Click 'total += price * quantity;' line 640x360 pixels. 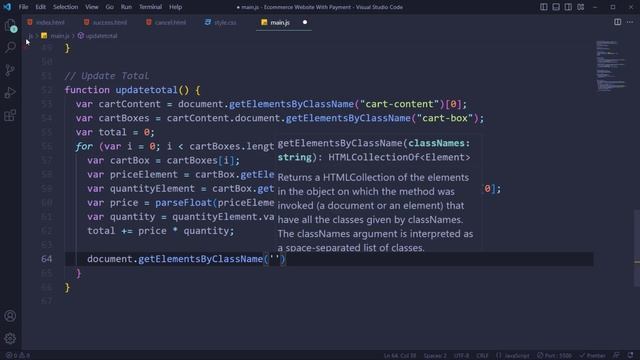click(x=161, y=231)
